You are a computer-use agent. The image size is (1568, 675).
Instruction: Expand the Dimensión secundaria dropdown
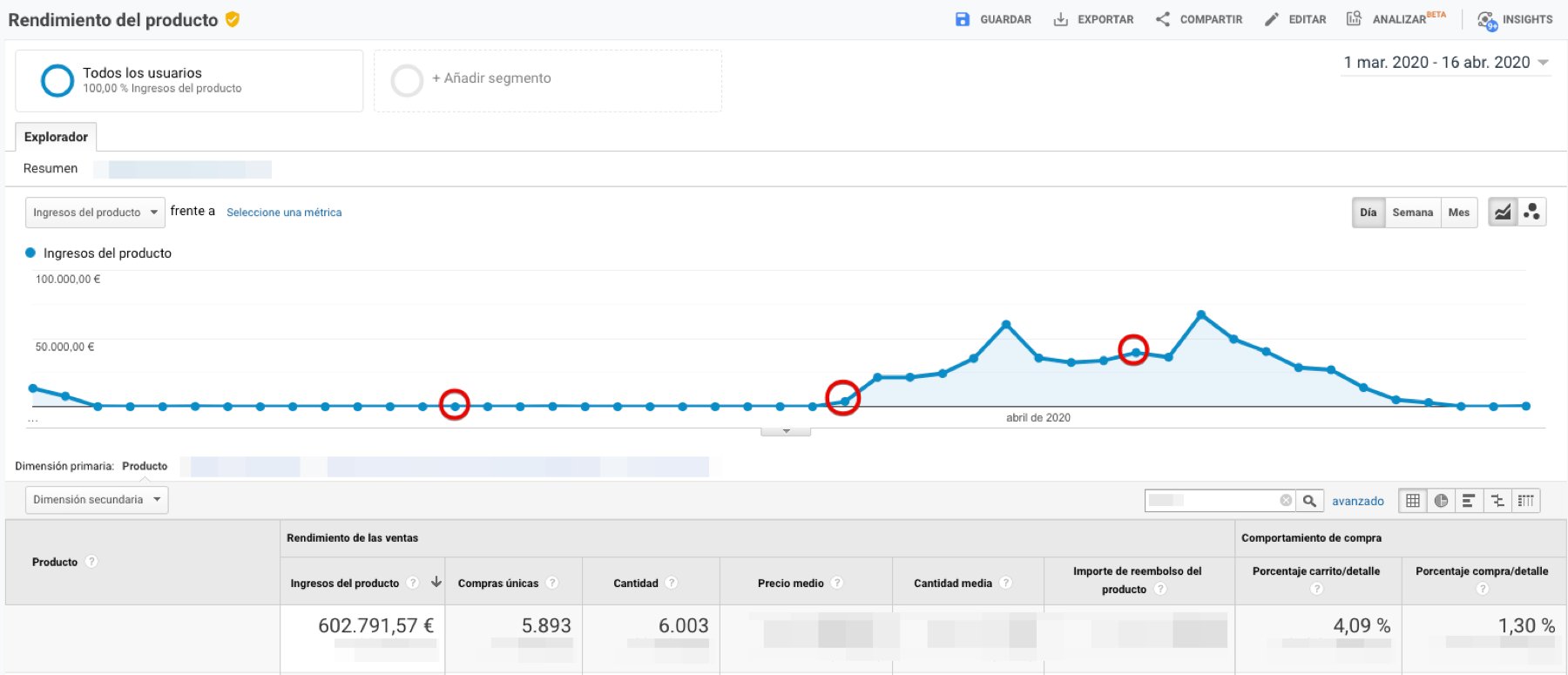coord(96,500)
